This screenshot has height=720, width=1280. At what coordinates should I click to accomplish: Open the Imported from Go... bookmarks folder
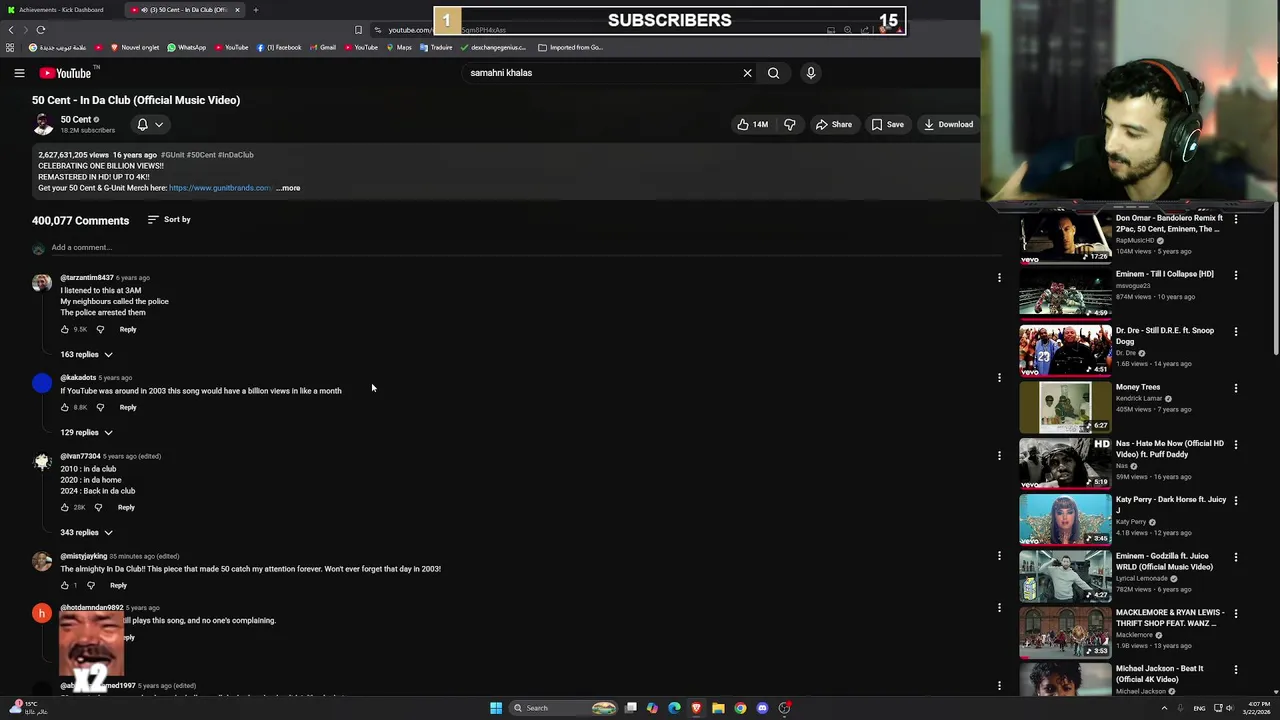(x=570, y=47)
